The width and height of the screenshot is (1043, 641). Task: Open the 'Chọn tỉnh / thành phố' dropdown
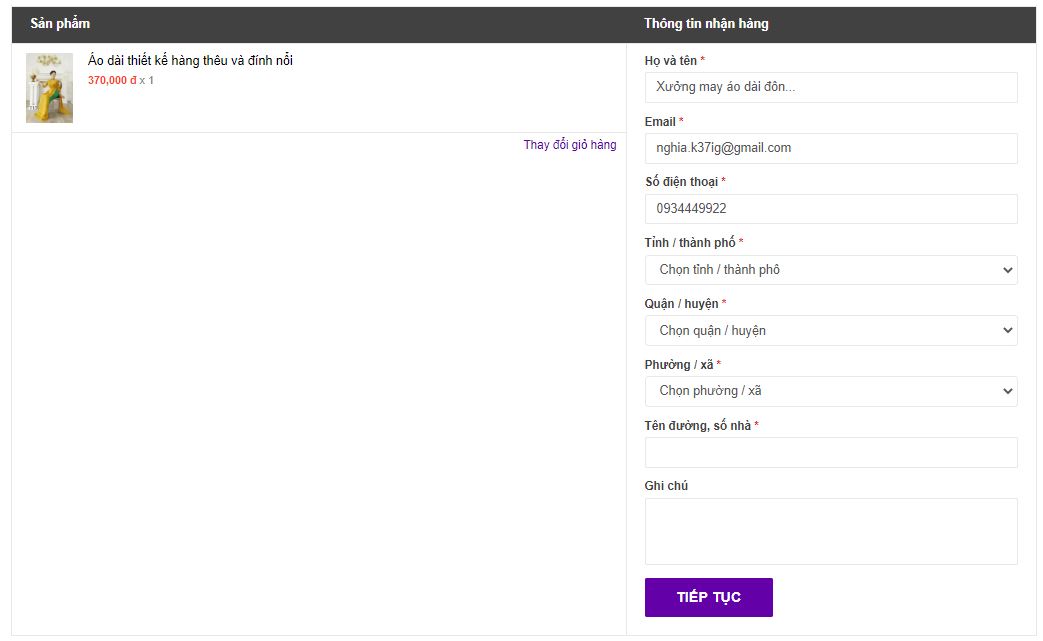(x=831, y=270)
